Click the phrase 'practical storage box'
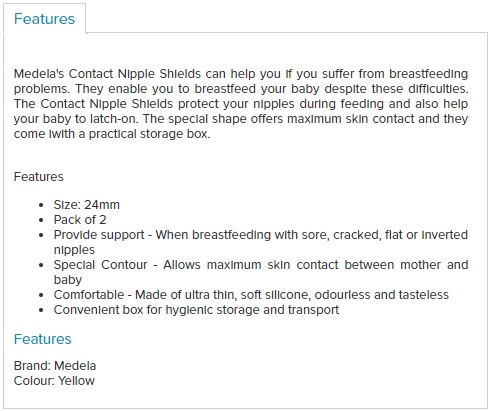This screenshot has width=491, height=411. [150, 134]
